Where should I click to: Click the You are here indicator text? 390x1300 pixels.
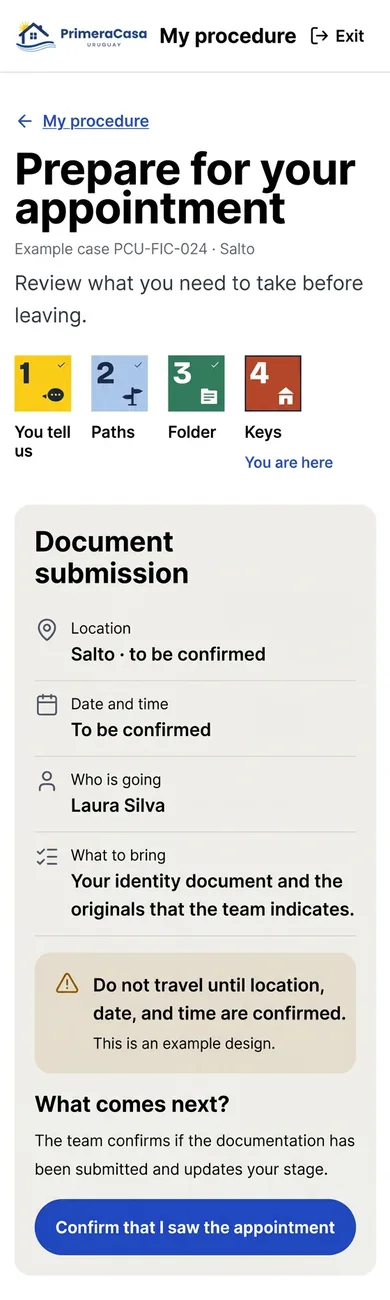(x=289, y=462)
